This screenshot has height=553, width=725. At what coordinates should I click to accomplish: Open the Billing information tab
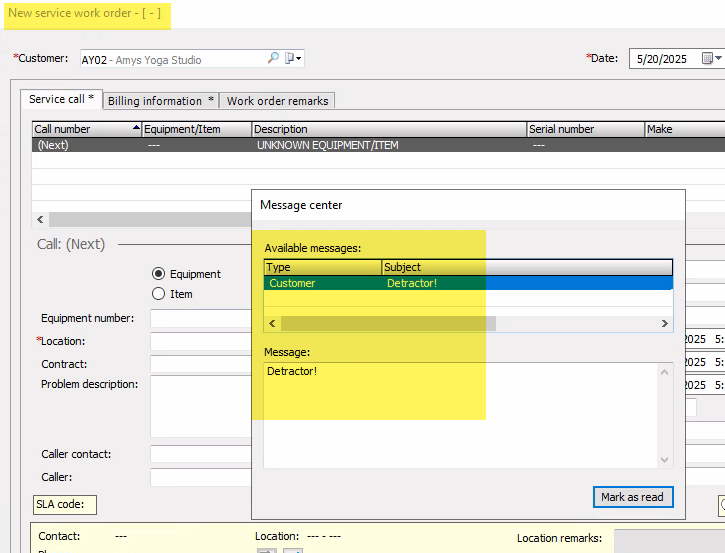coord(160,101)
